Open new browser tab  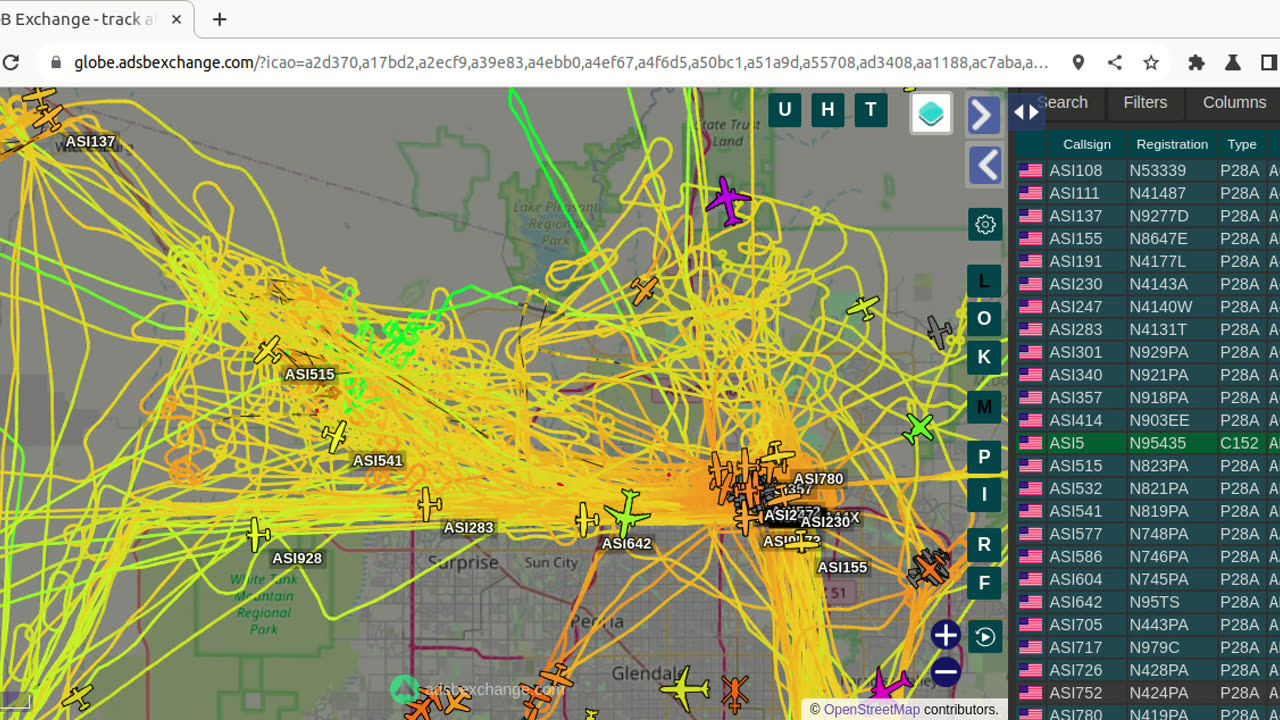coord(220,19)
